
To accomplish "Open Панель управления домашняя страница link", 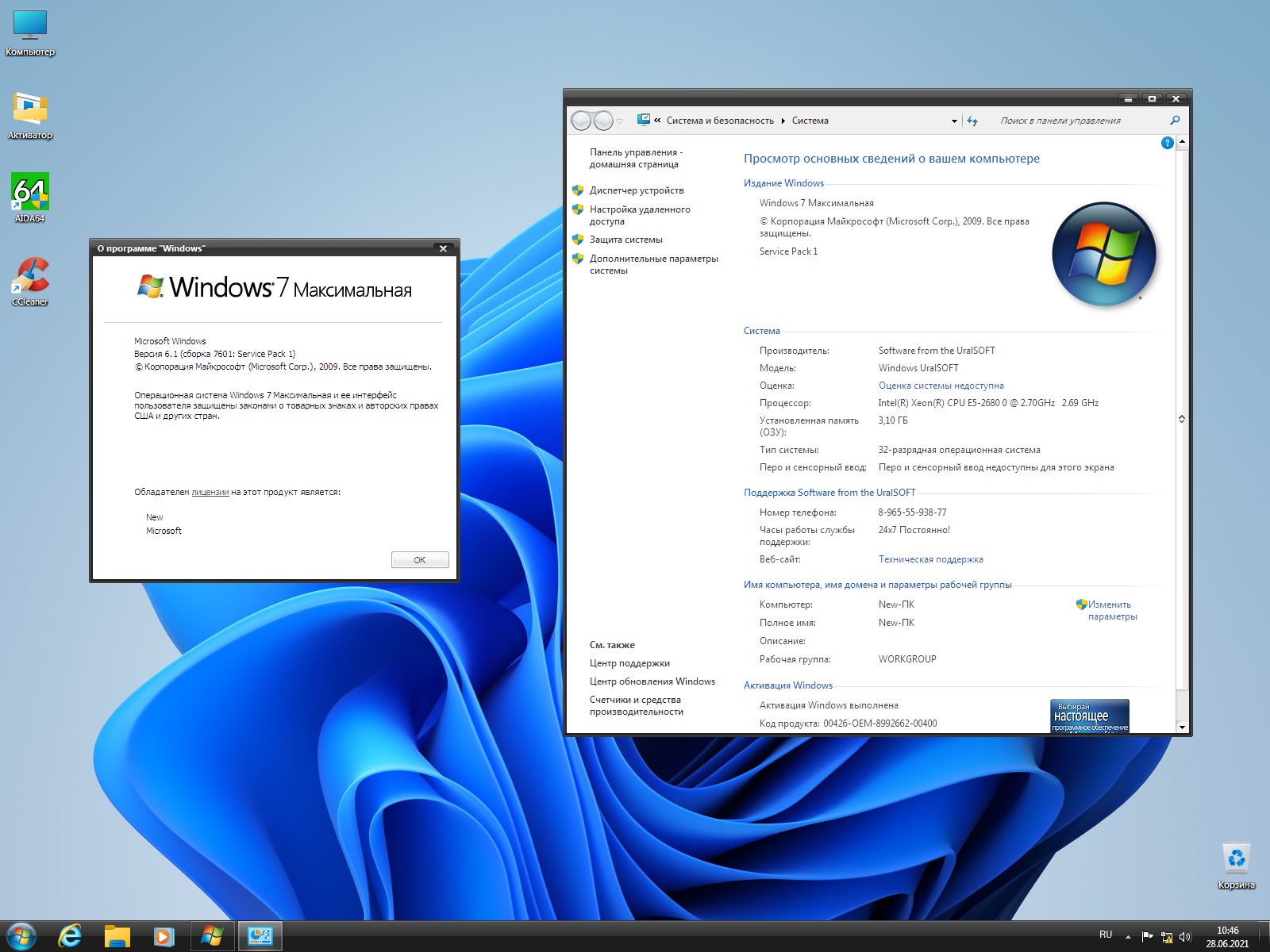I will [x=635, y=158].
